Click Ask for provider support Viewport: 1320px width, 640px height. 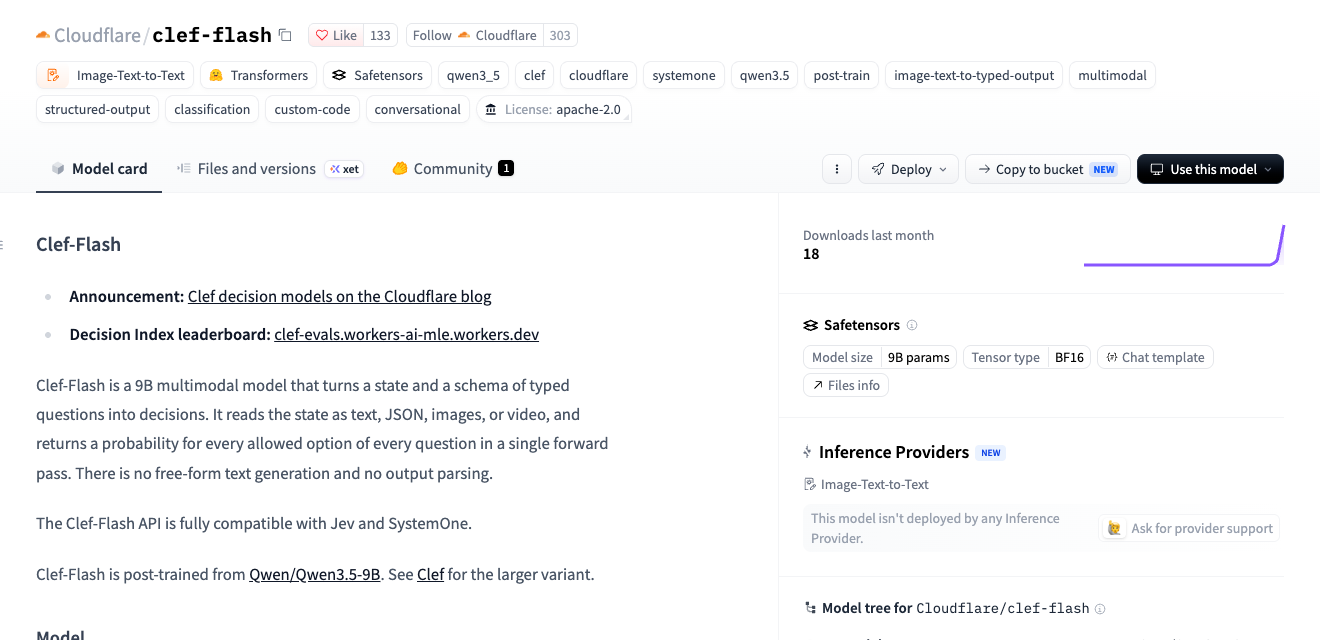[1190, 528]
